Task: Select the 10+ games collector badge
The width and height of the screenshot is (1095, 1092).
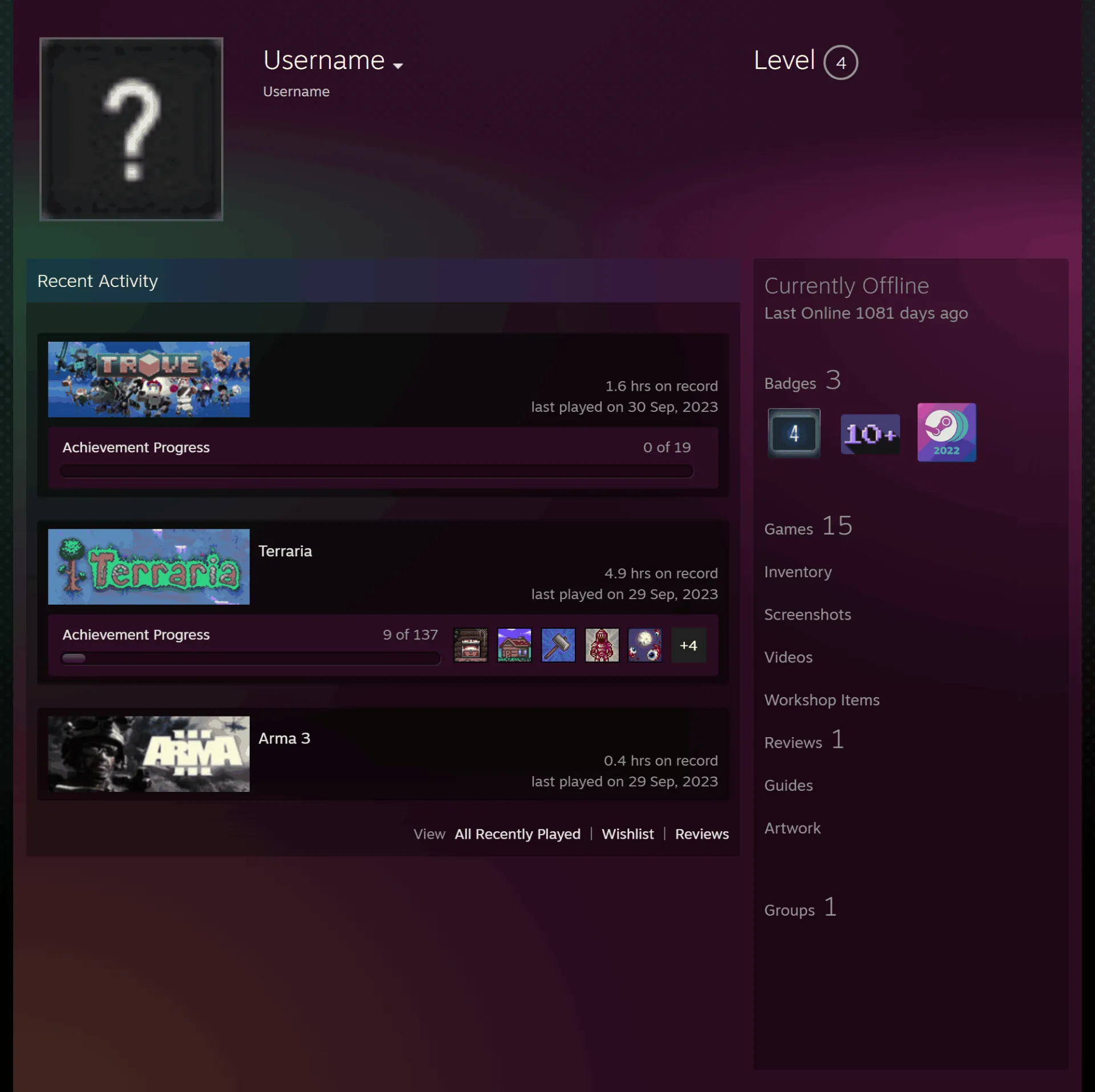Action: coord(870,434)
